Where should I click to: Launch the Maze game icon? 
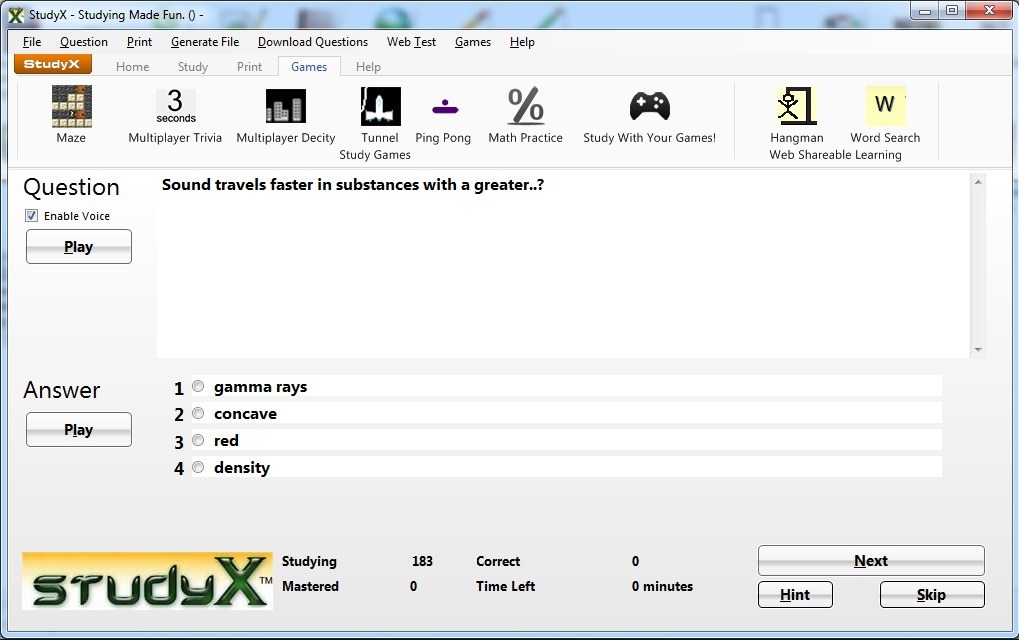[x=71, y=107]
